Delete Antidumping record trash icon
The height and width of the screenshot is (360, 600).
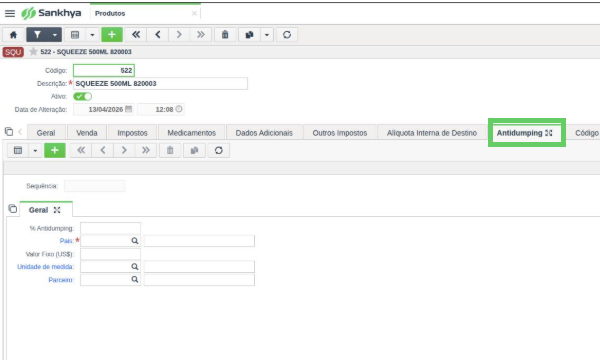click(170, 150)
